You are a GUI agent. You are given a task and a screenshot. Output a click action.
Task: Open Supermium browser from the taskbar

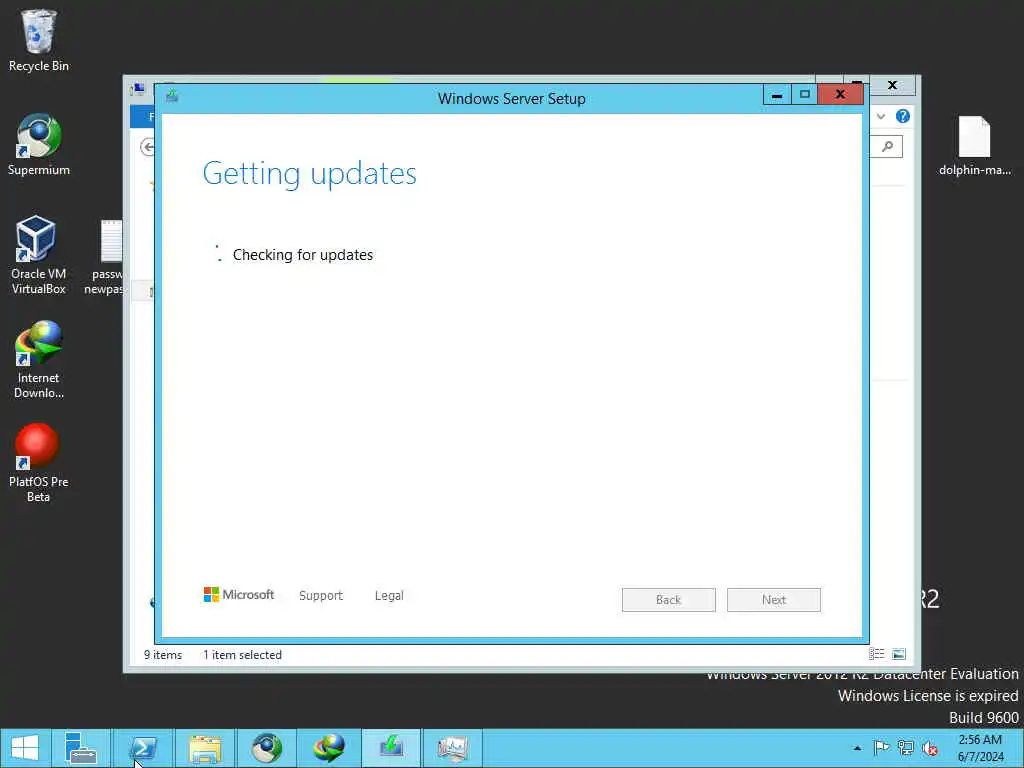pos(266,748)
